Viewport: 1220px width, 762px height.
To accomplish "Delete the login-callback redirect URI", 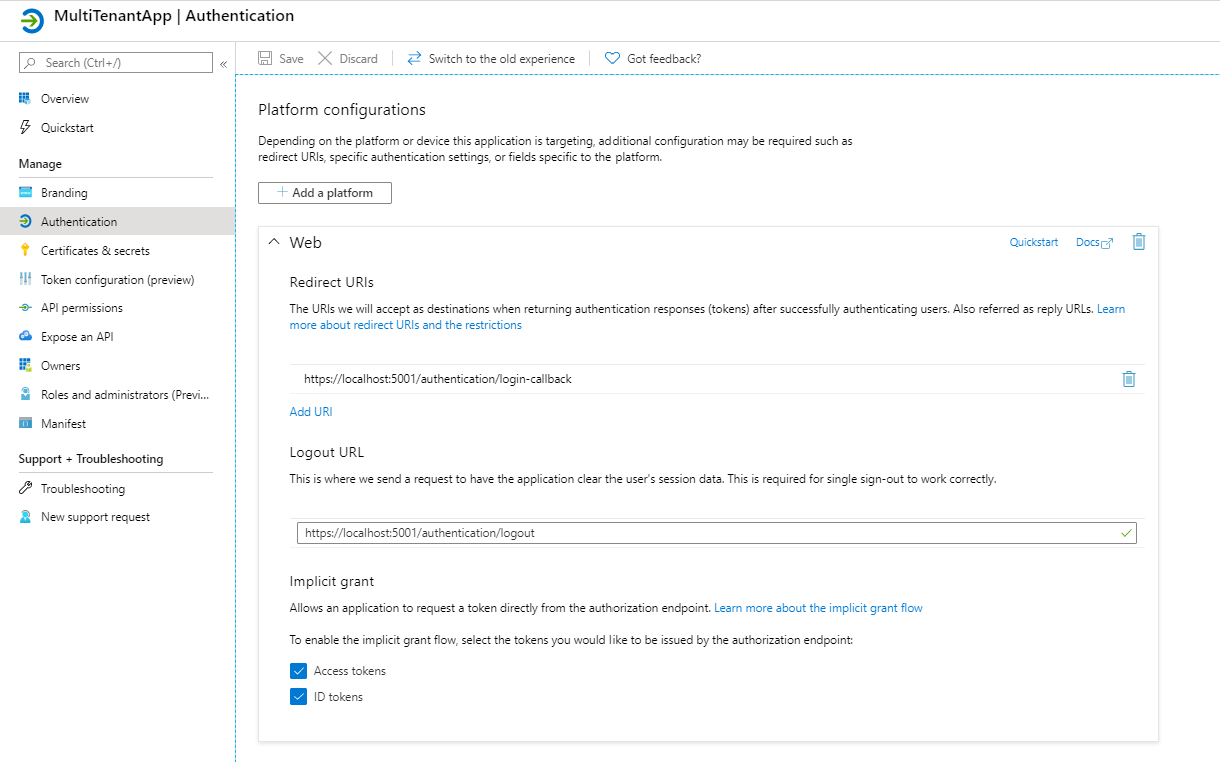I will point(1129,379).
